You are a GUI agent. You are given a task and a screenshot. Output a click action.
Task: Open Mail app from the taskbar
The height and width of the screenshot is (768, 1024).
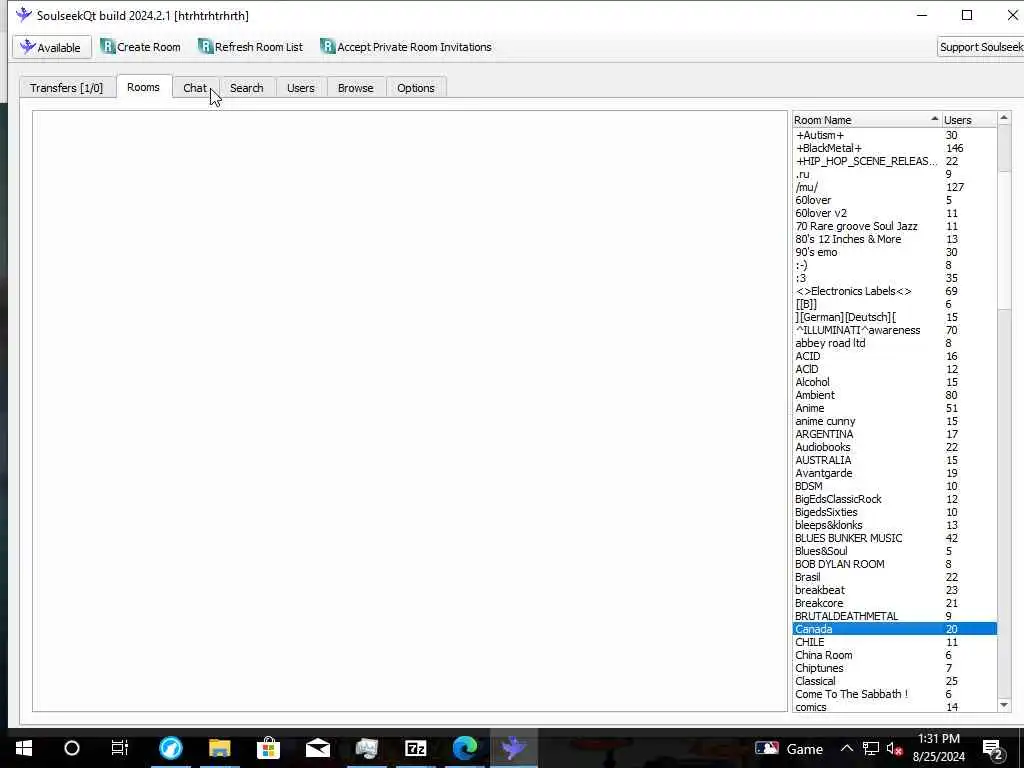point(317,748)
